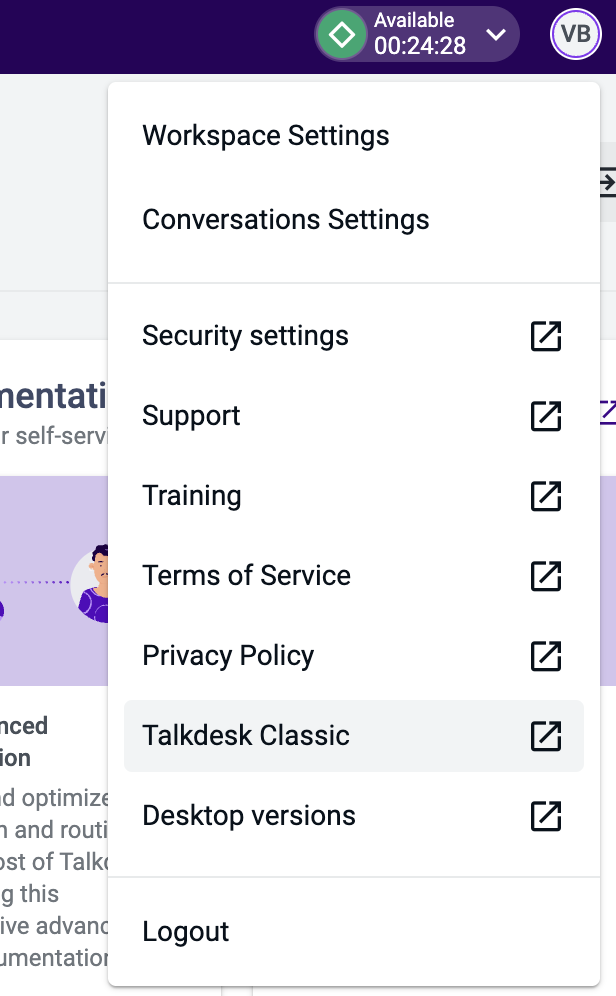Open Desktop versions with its external link icon
Screen dimensions: 616x996
click(x=545, y=816)
